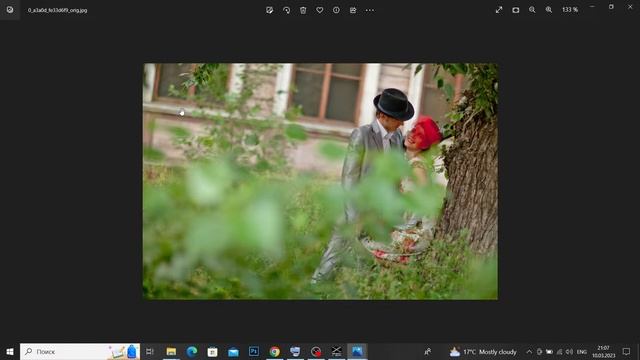The image size is (640, 360).
Task: Enter full screen with diagonal arrows icon
Action: 499,10
